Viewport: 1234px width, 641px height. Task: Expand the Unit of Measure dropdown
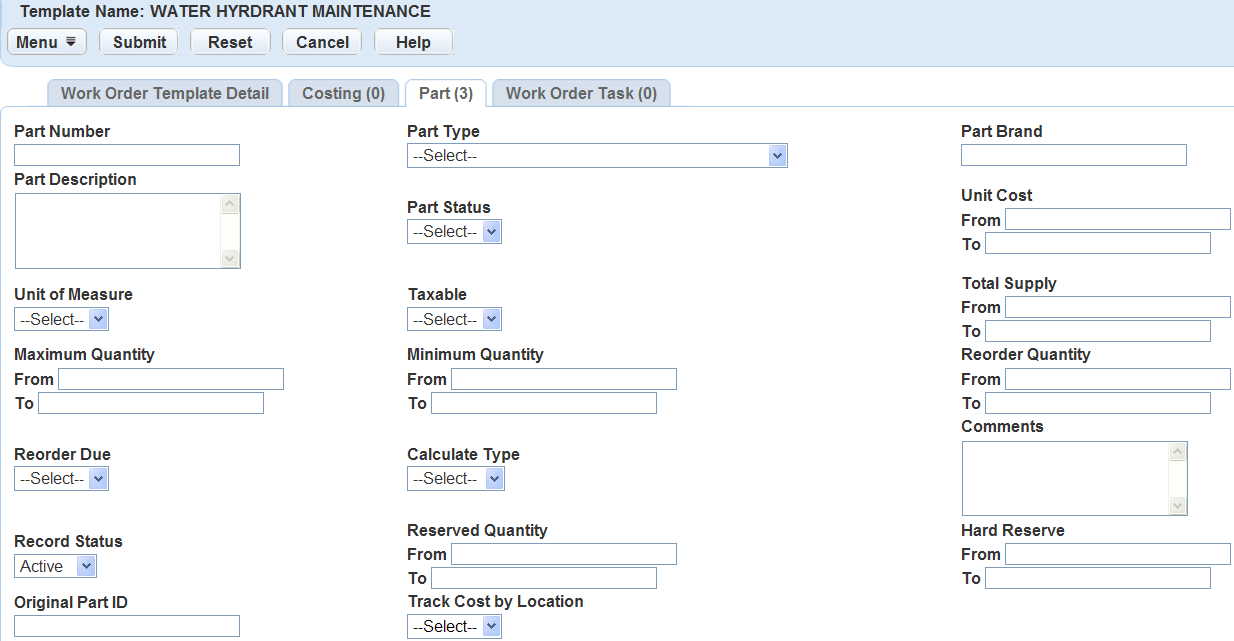[x=61, y=320]
